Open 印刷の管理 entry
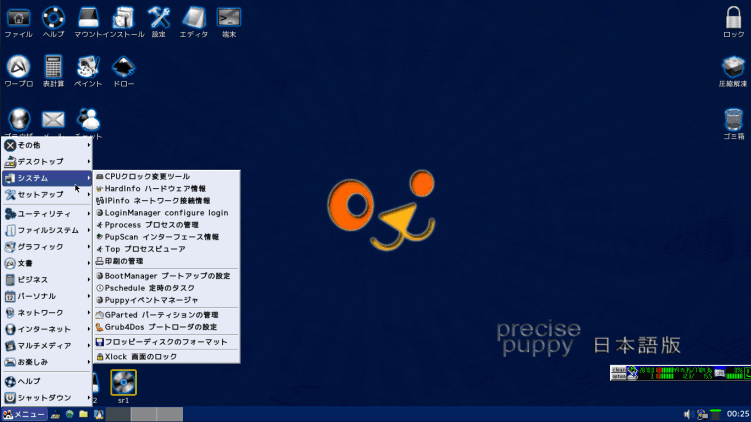Screen dimensions: 751x422 [167, 261]
